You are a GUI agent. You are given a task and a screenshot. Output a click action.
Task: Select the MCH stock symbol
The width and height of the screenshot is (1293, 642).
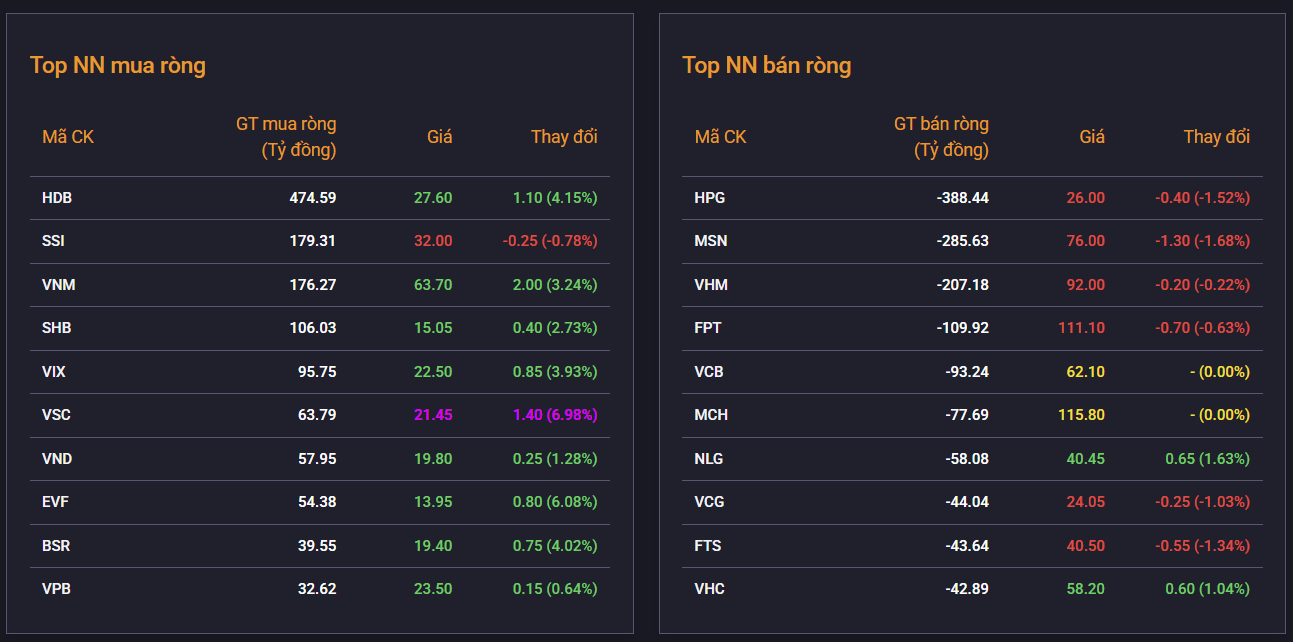click(x=711, y=415)
